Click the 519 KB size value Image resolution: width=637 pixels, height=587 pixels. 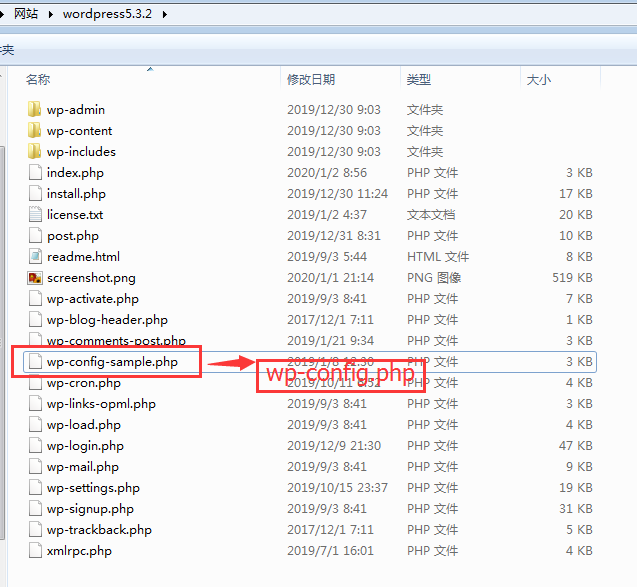(572, 278)
